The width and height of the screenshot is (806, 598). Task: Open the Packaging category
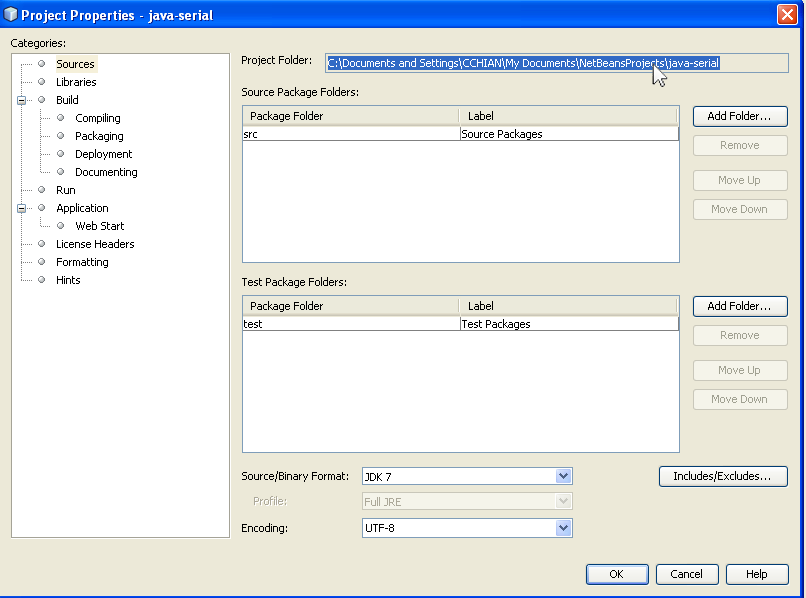98,135
